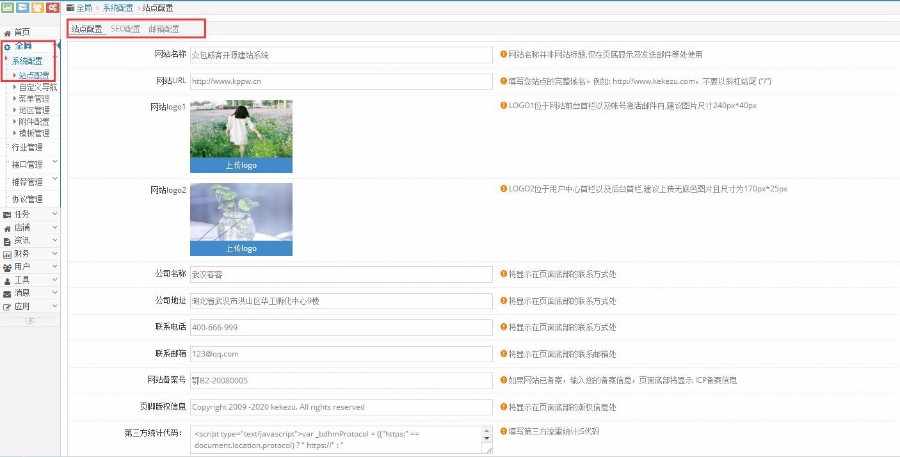This screenshot has height=457, width=900.
Task: Expand the 工具 menu chevron
Action: 55,280
